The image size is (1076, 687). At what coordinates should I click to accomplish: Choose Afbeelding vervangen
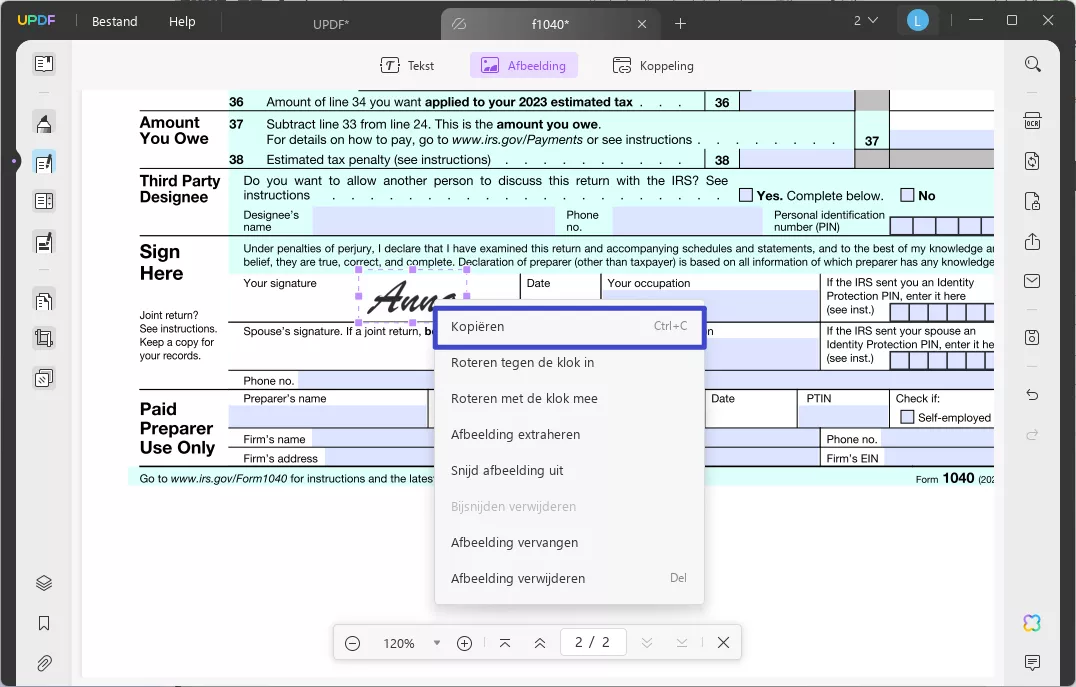(569, 542)
